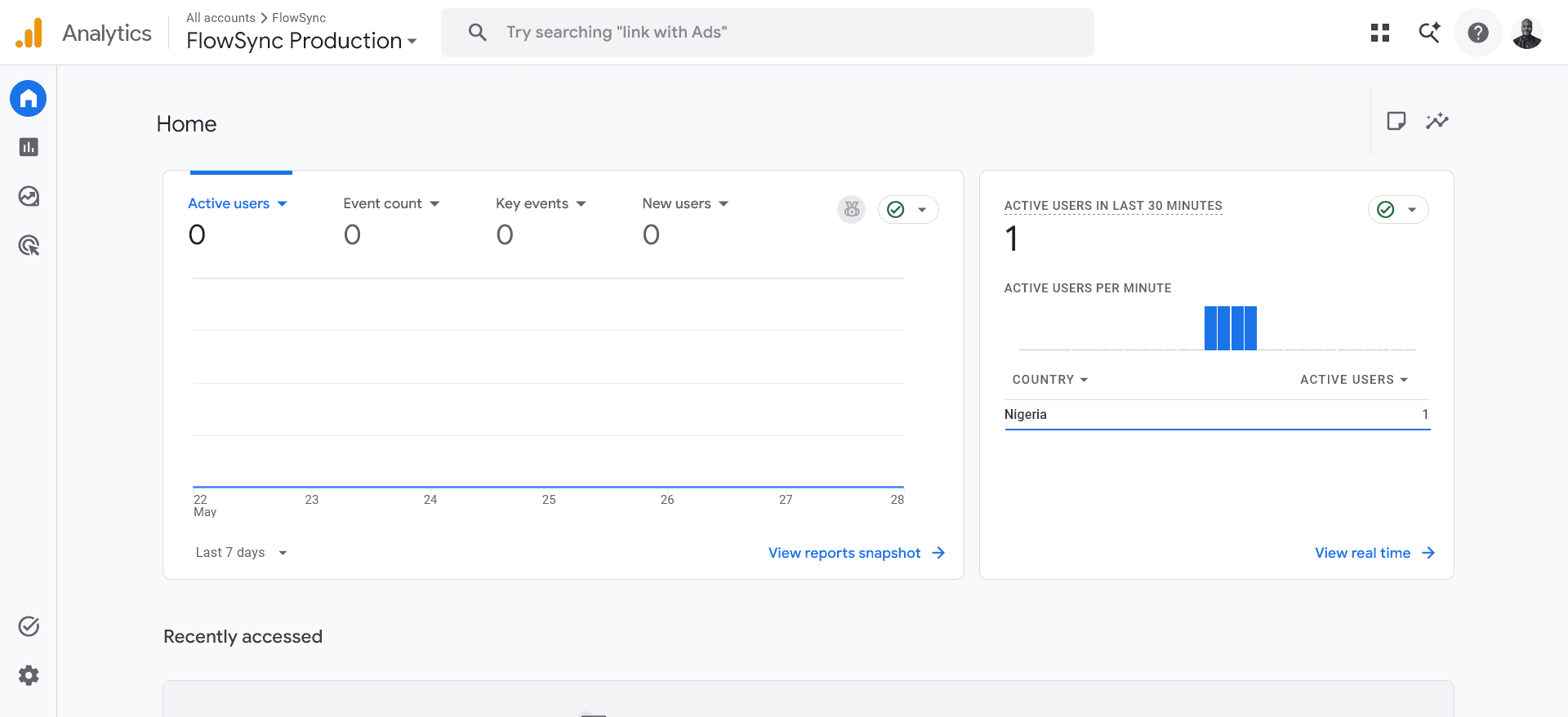This screenshot has height=717, width=1568.
Task: Expand the New users metric dropdown
Action: [x=724, y=204]
